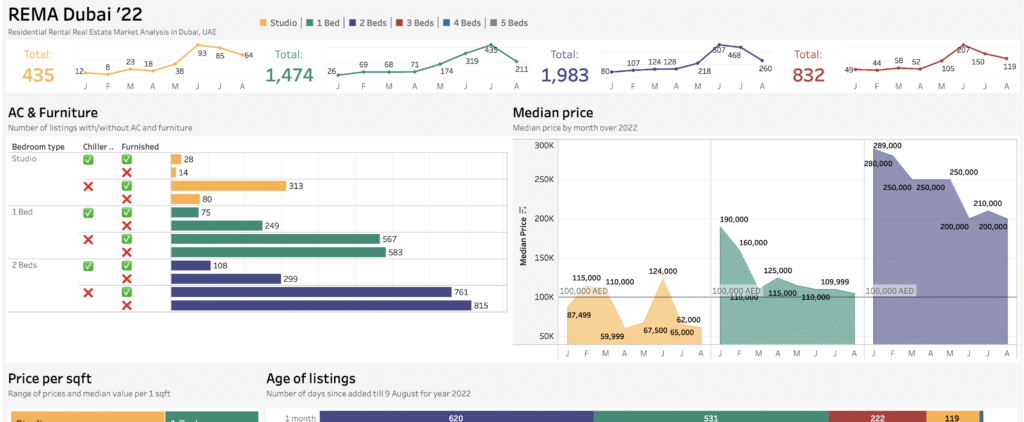The image size is (1024, 422).
Task: Click the green check in Studio's Chiller column
Action: 88,159
